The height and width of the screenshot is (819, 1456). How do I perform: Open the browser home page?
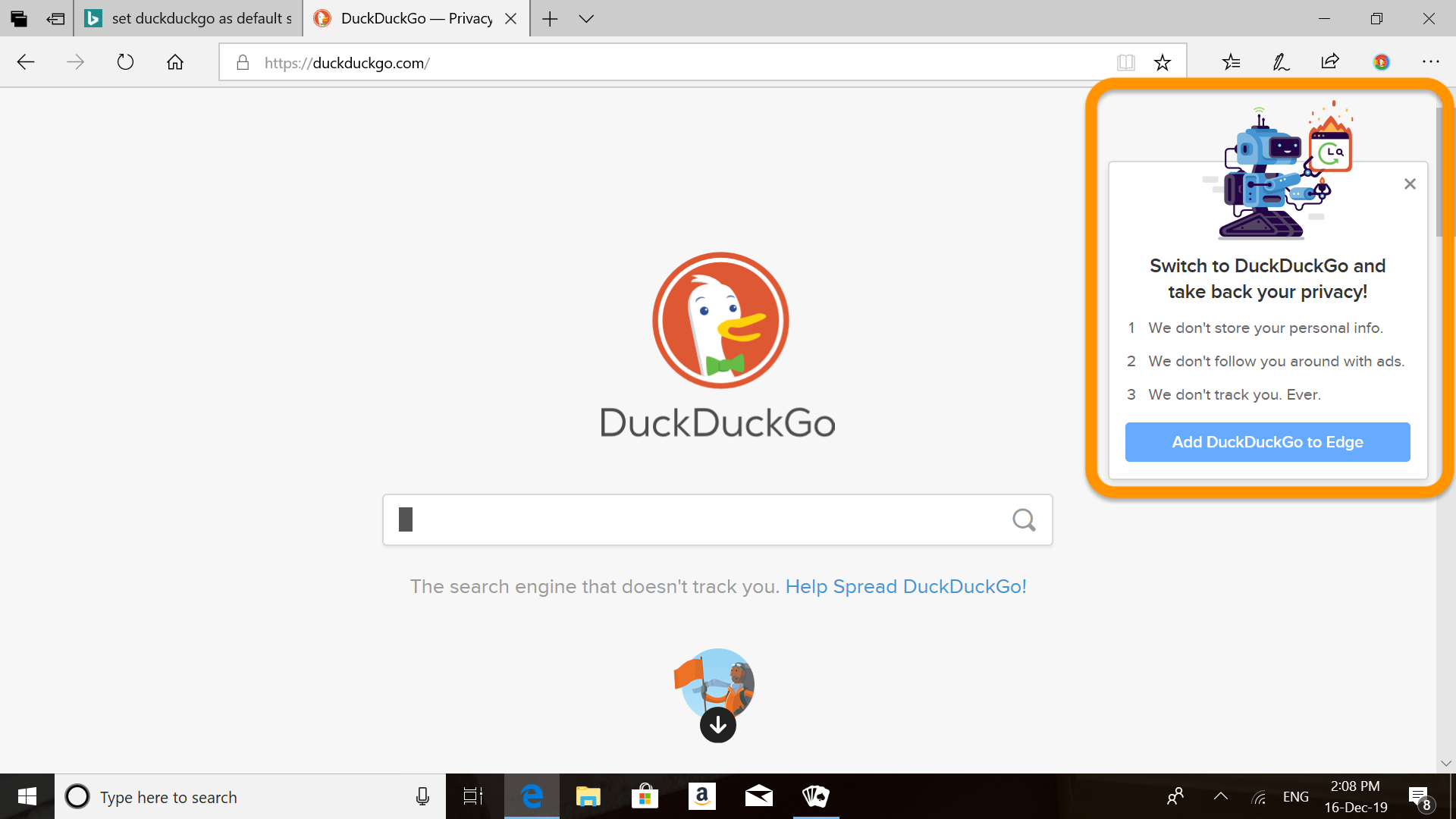[x=175, y=62]
